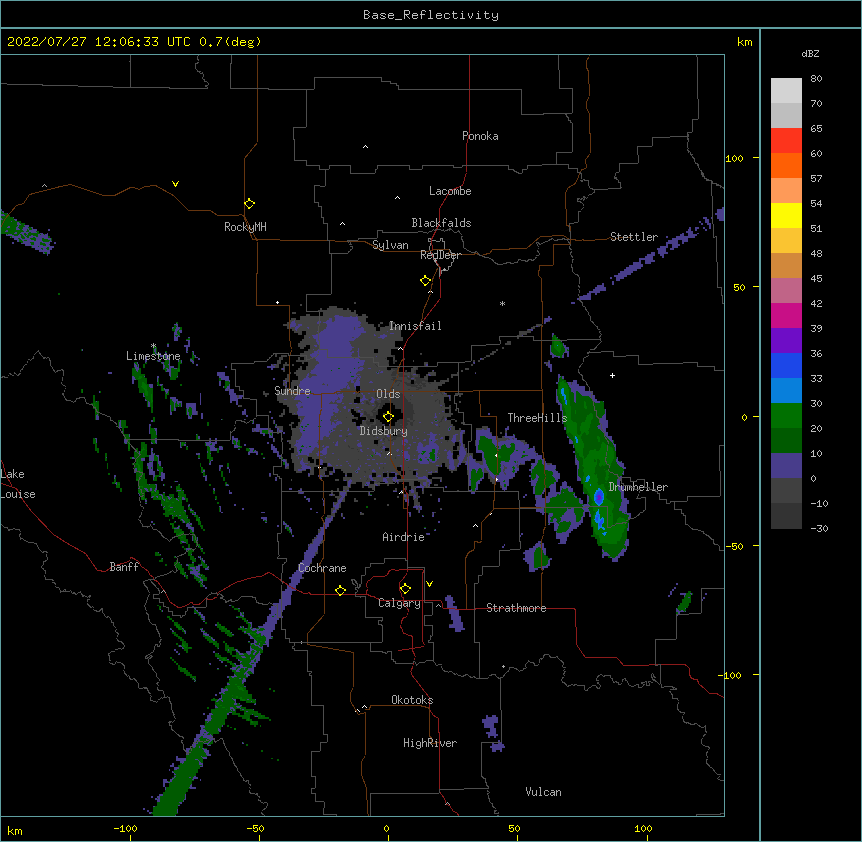Click the Innisfail city label
862x842 pixels.
[x=415, y=326]
